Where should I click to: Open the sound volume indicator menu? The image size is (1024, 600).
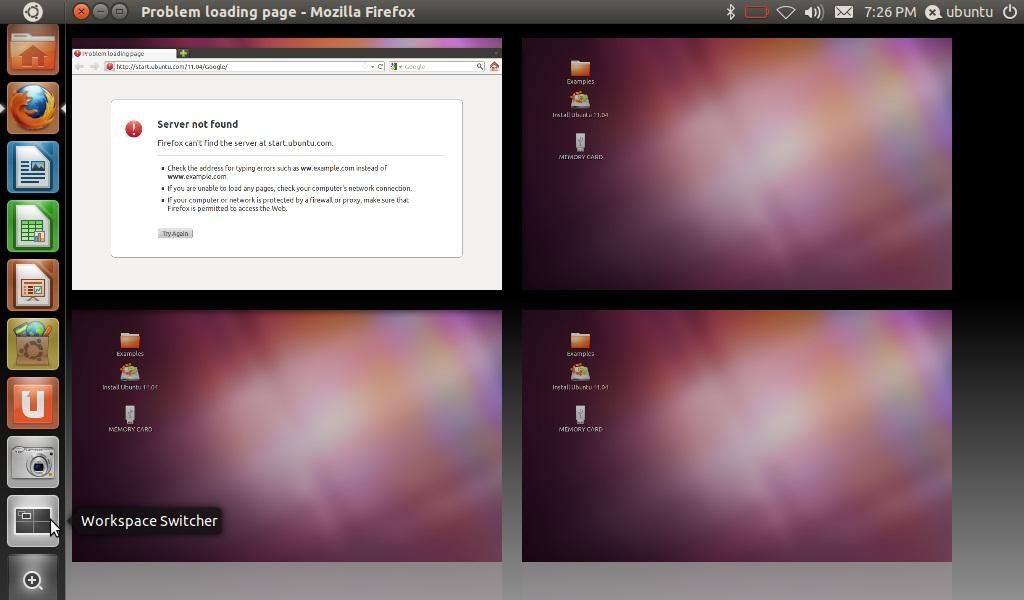(x=814, y=12)
